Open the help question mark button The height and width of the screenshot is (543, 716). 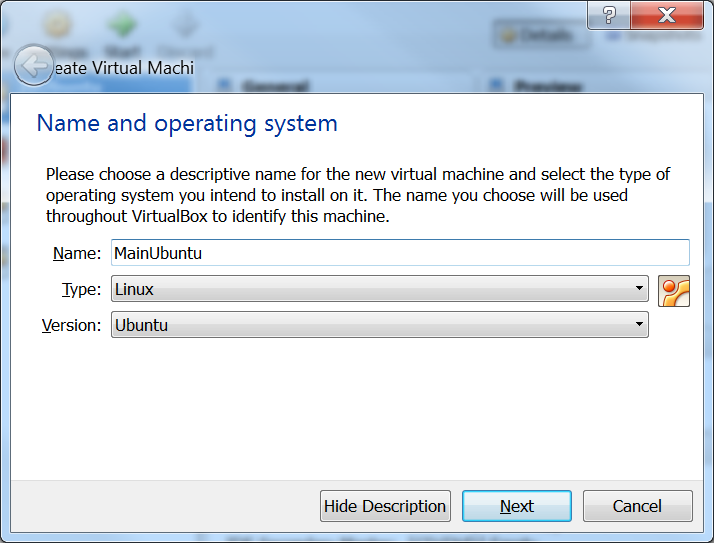coord(609,15)
